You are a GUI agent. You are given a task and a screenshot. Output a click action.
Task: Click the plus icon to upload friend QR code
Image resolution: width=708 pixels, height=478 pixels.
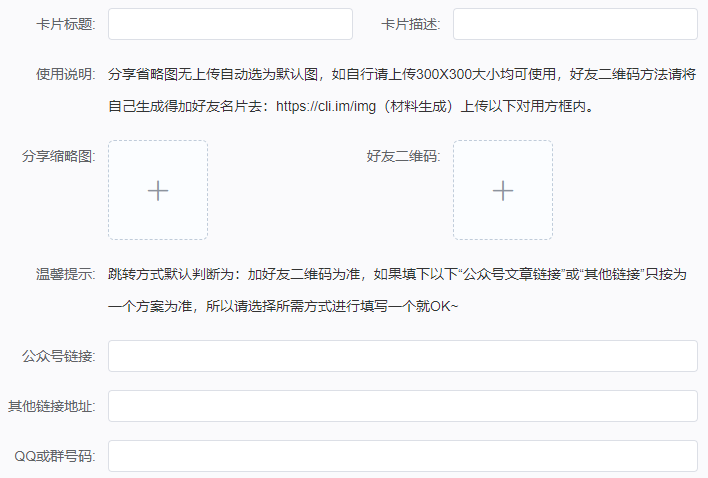coord(503,190)
